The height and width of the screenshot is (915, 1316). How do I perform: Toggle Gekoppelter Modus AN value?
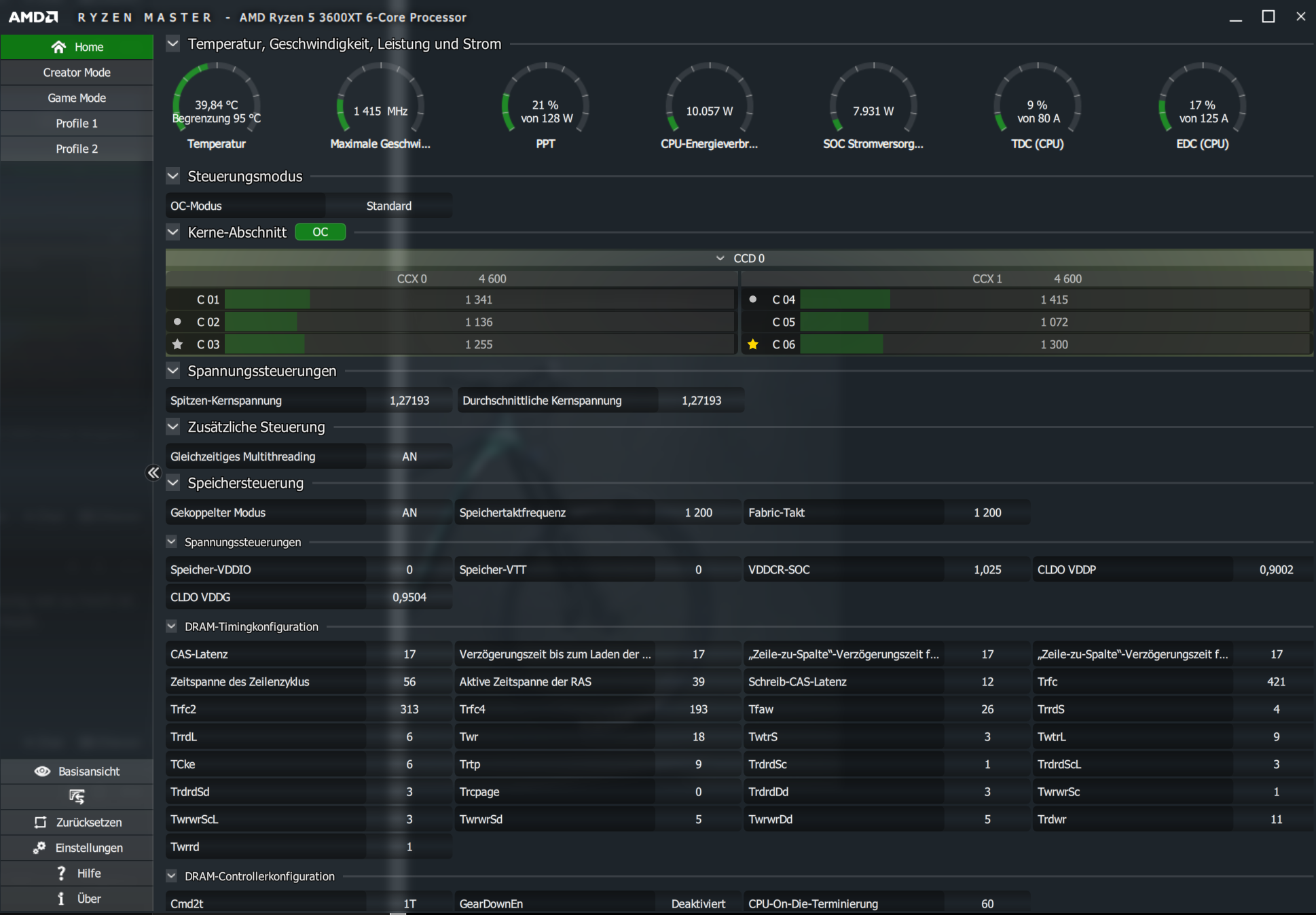[409, 513]
